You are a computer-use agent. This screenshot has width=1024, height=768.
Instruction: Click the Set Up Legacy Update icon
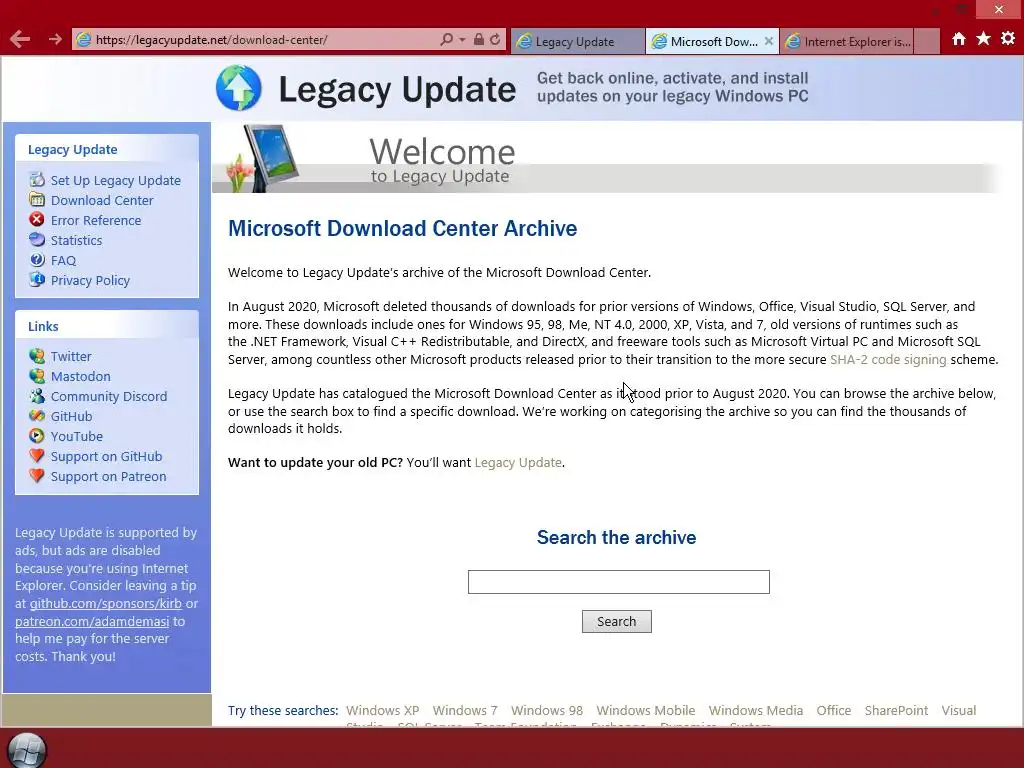tap(37, 180)
